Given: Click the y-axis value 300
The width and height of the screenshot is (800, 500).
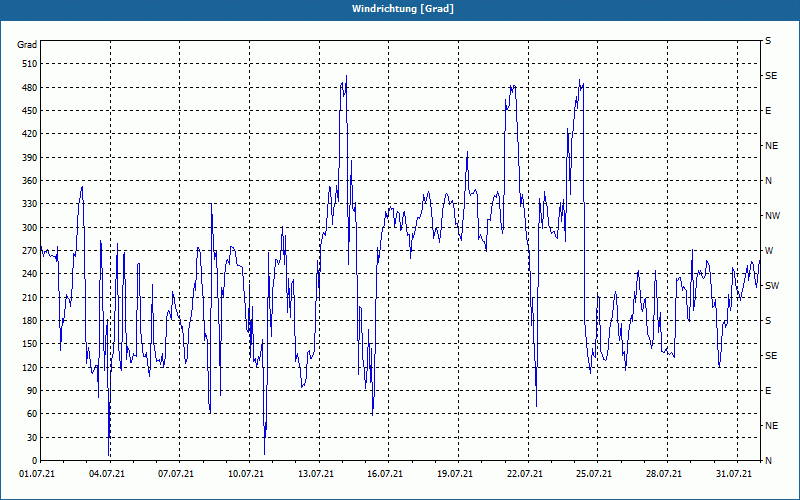Looking at the screenshot, I should 29,228.
